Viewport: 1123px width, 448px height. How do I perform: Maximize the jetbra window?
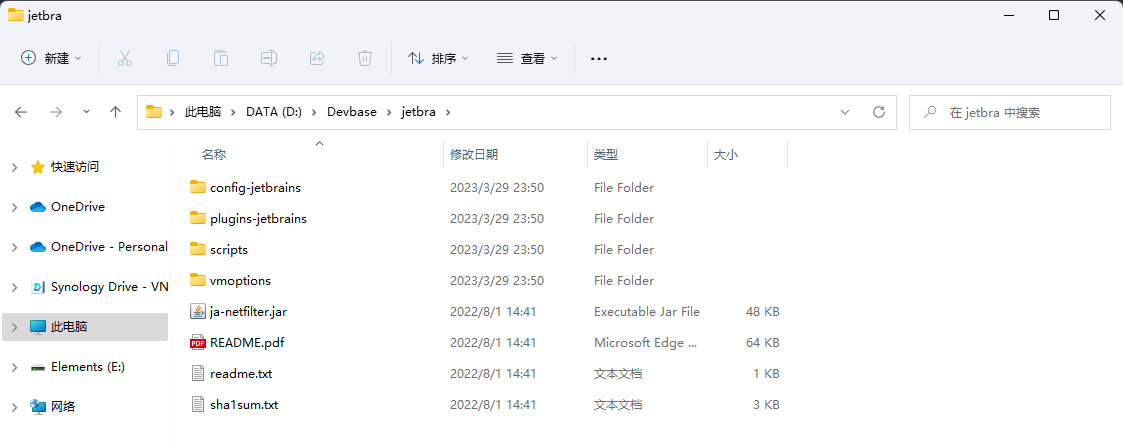pos(1054,15)
